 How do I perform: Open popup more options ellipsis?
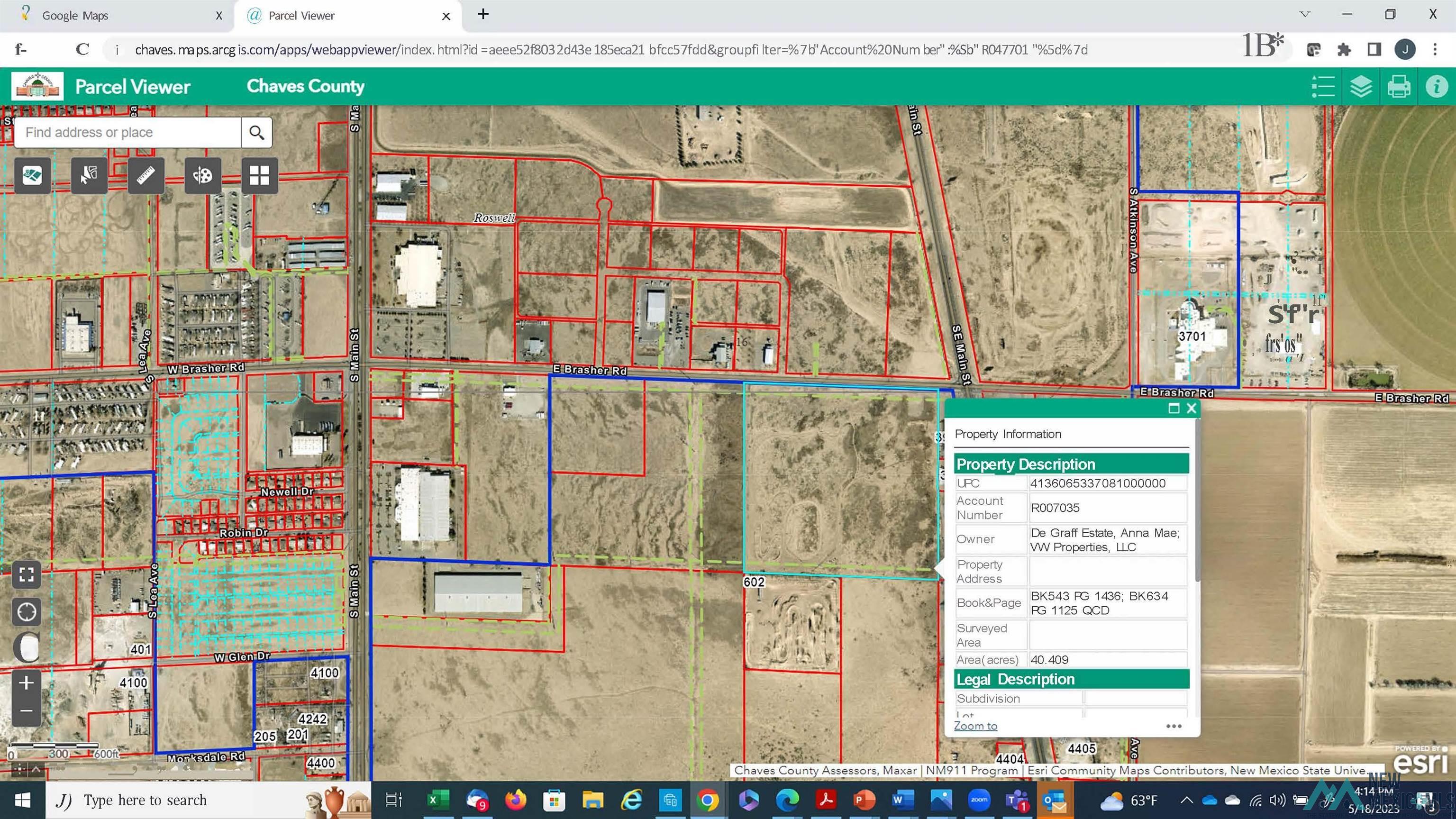(x=1174, y=726)
